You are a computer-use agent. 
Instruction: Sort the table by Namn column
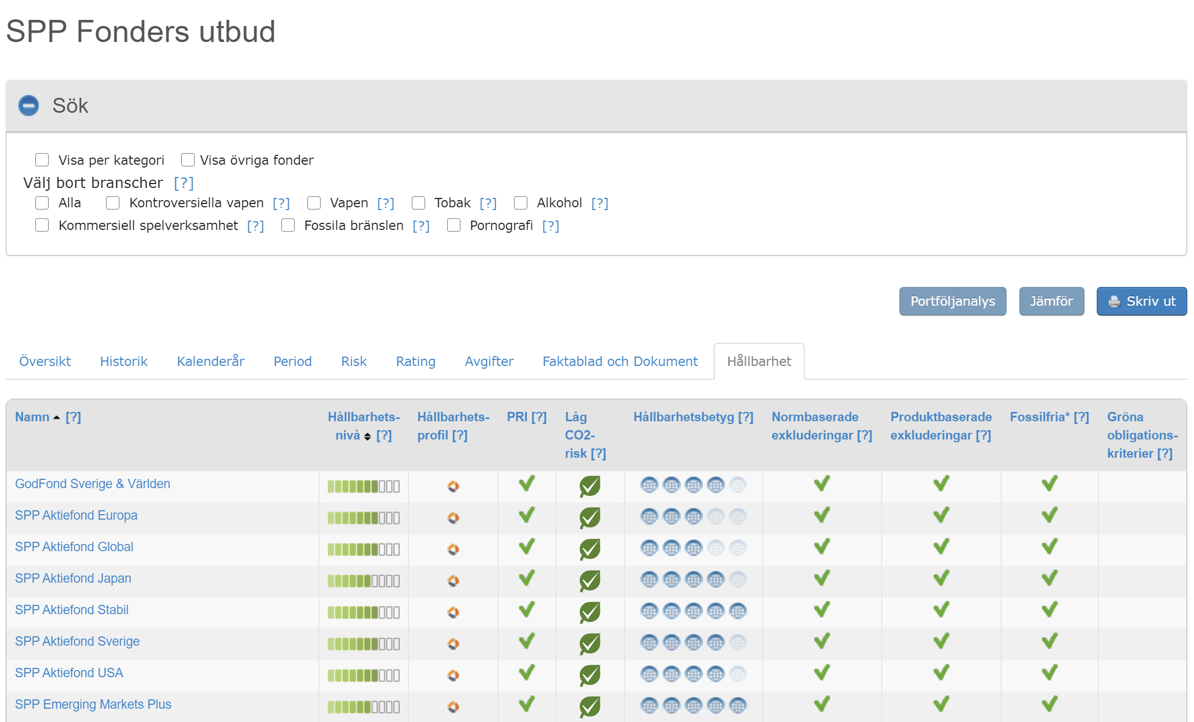pyautogui.click(x=32, y=417)
